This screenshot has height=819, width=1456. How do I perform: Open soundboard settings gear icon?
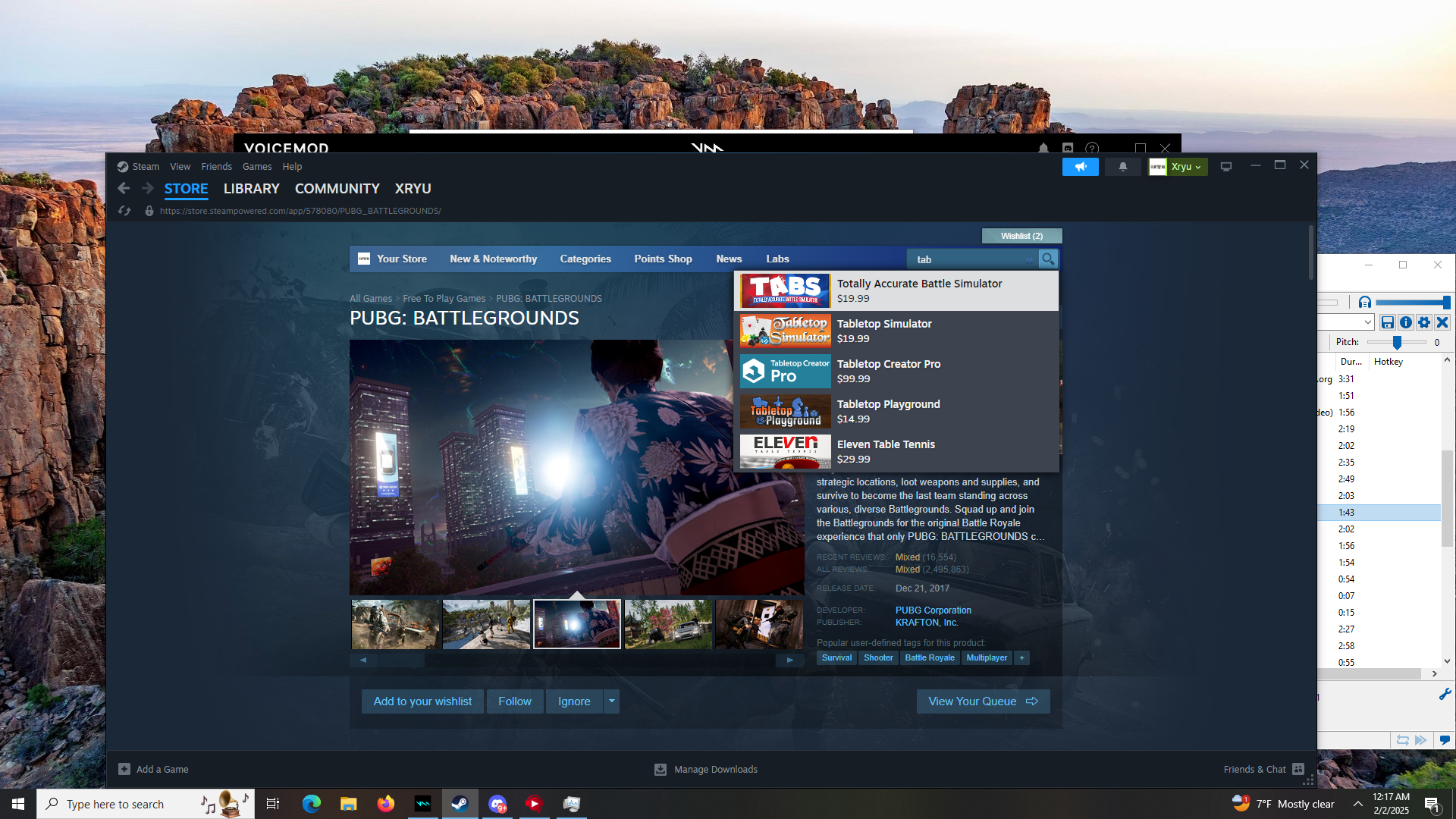[x=1423, y=322]
